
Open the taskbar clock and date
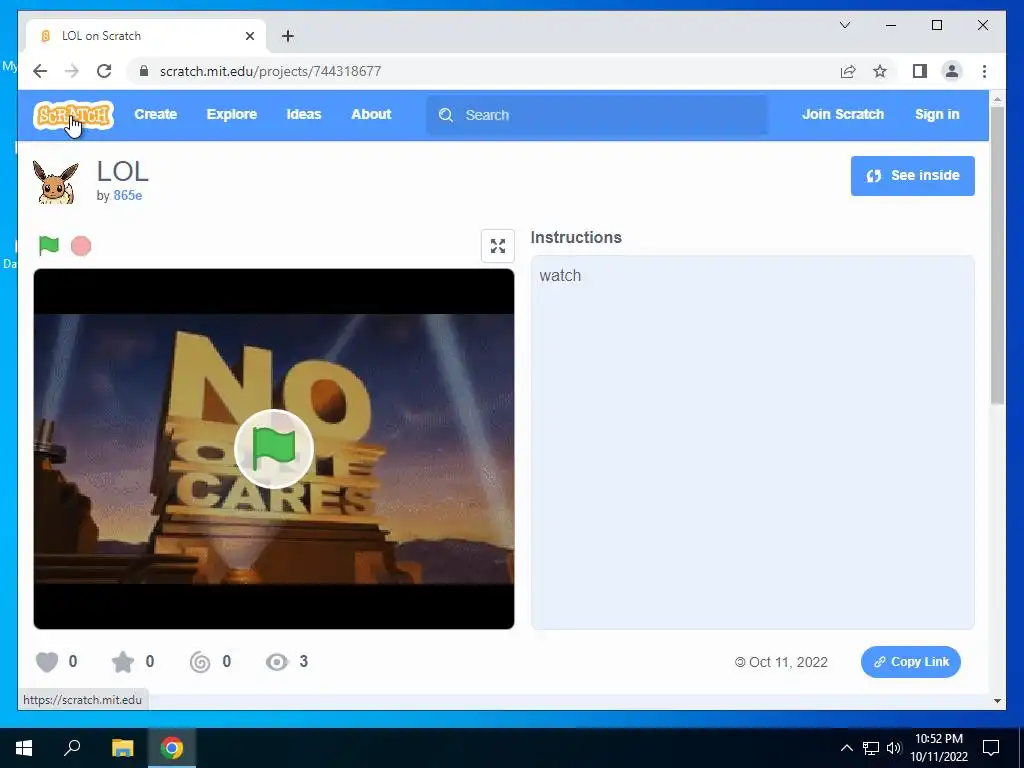[939, 748]
